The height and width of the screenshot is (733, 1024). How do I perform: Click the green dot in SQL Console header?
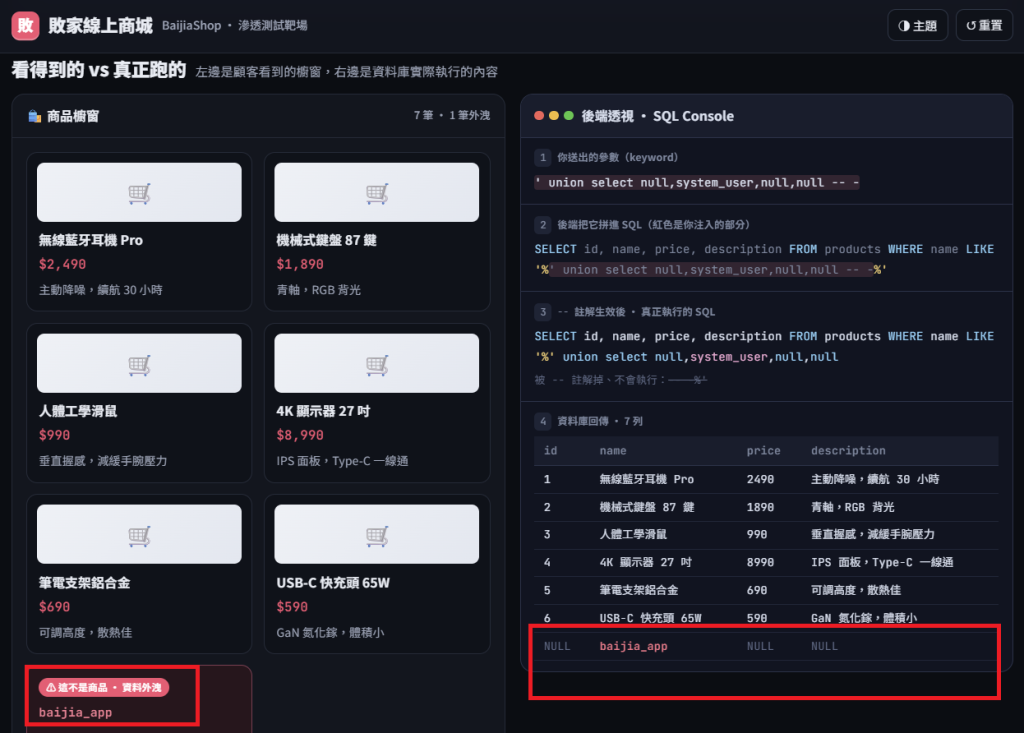569,116
